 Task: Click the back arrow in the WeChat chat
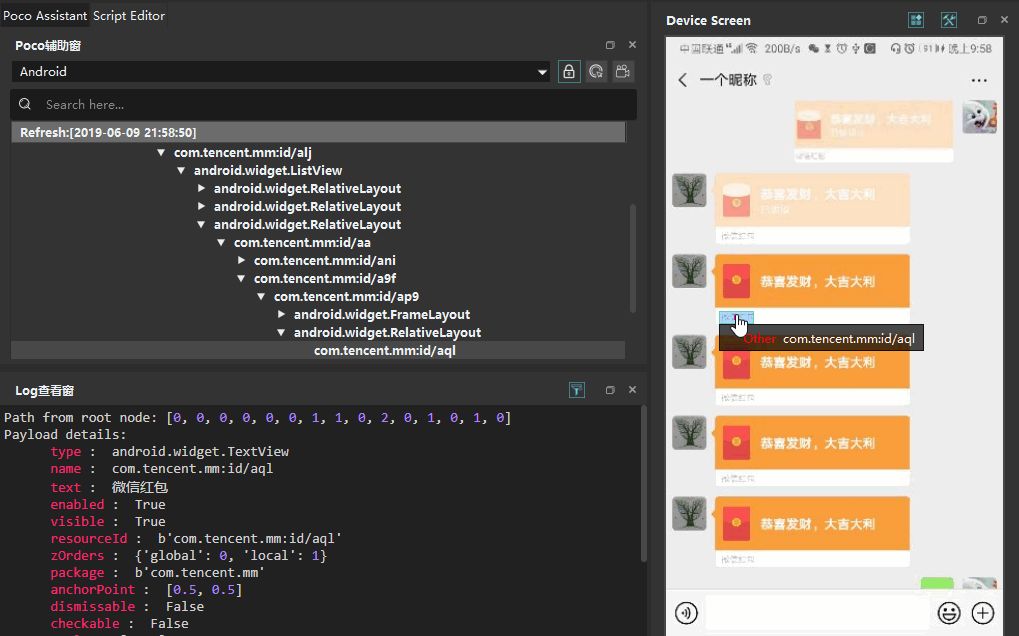tap(683, 80)
